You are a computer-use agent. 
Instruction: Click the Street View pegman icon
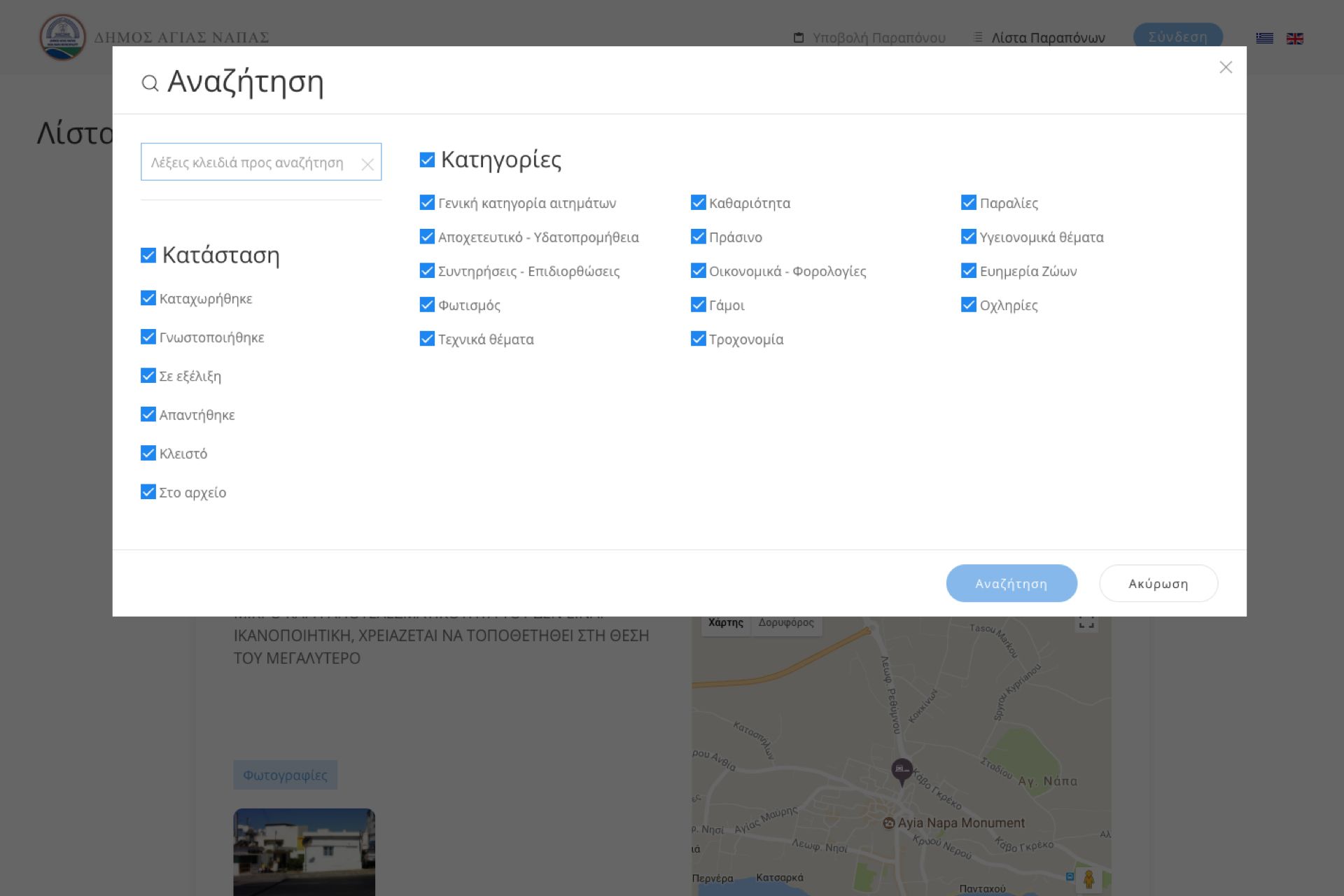(1088, 878)
